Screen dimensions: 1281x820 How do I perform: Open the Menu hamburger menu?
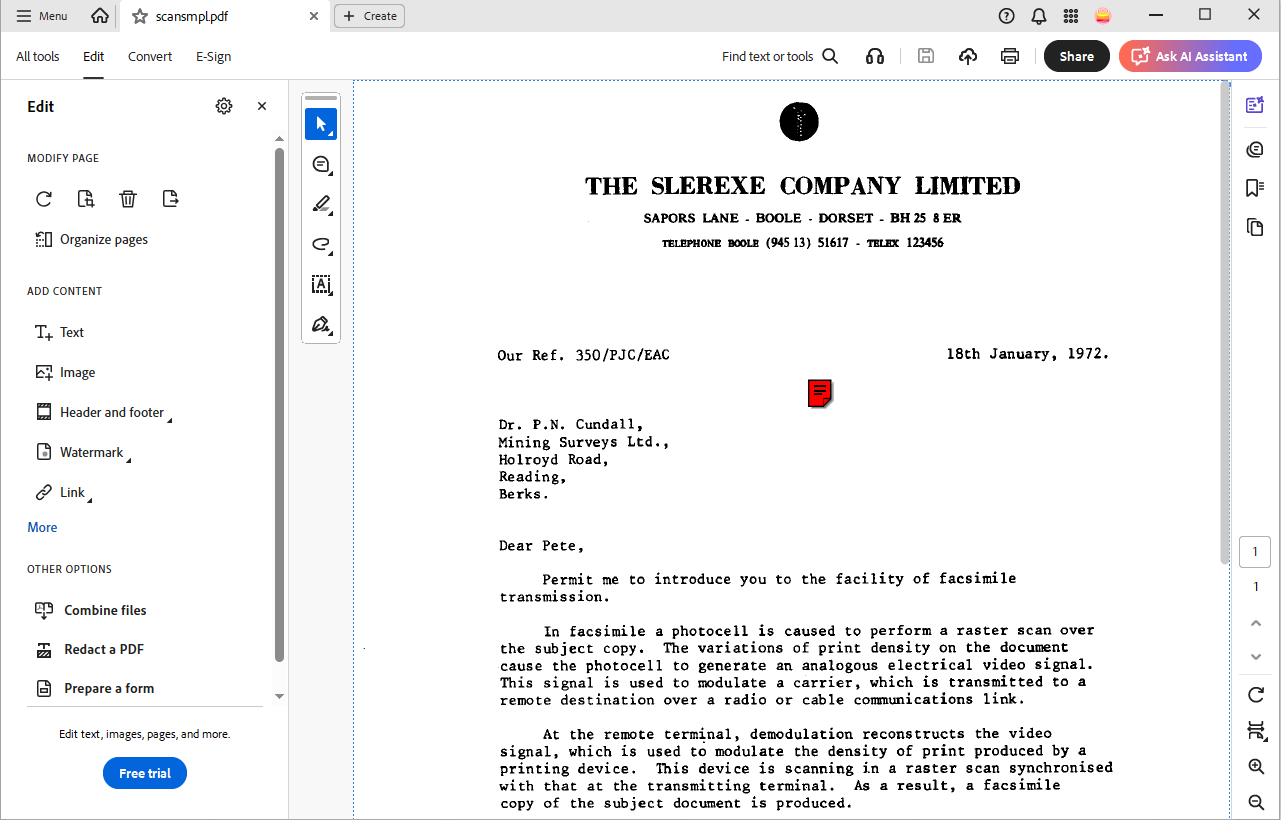click(x=42, y=16)
